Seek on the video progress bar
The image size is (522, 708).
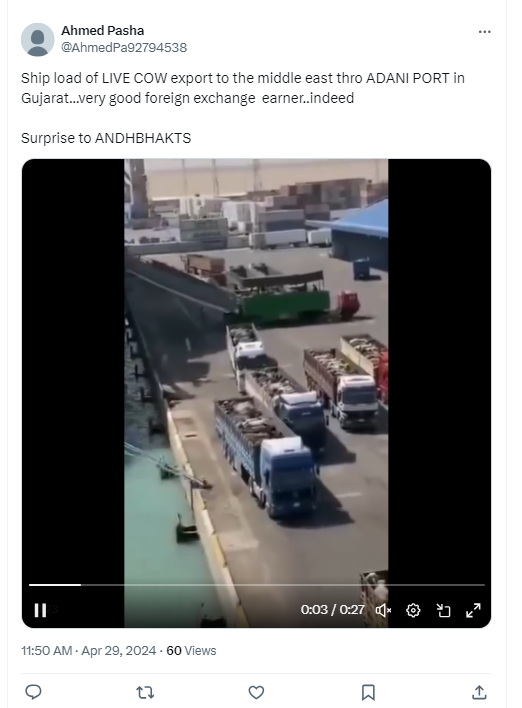click(x=256, y=585)
